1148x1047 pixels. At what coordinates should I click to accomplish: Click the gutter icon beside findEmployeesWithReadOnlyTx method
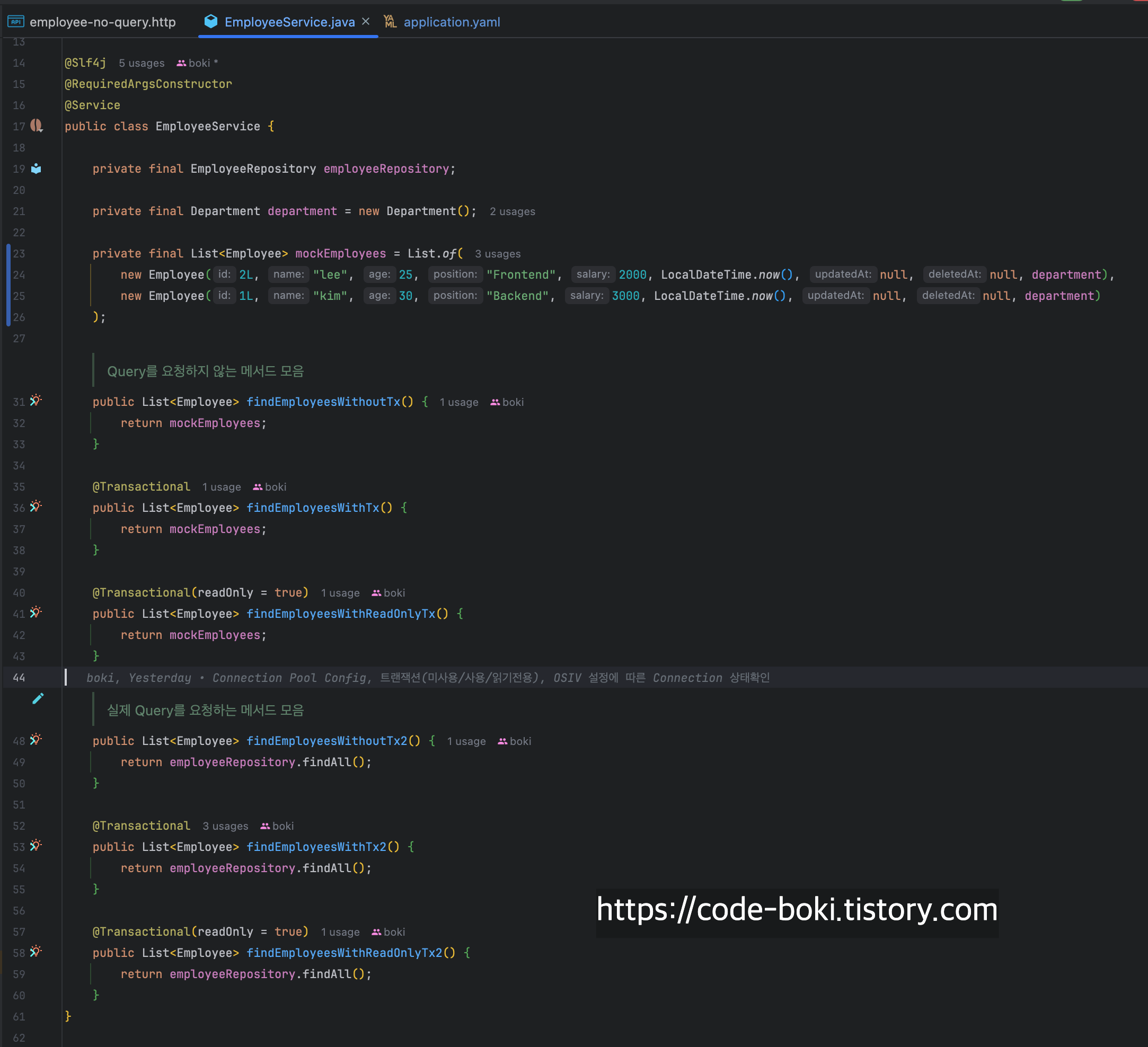[36, 612]
